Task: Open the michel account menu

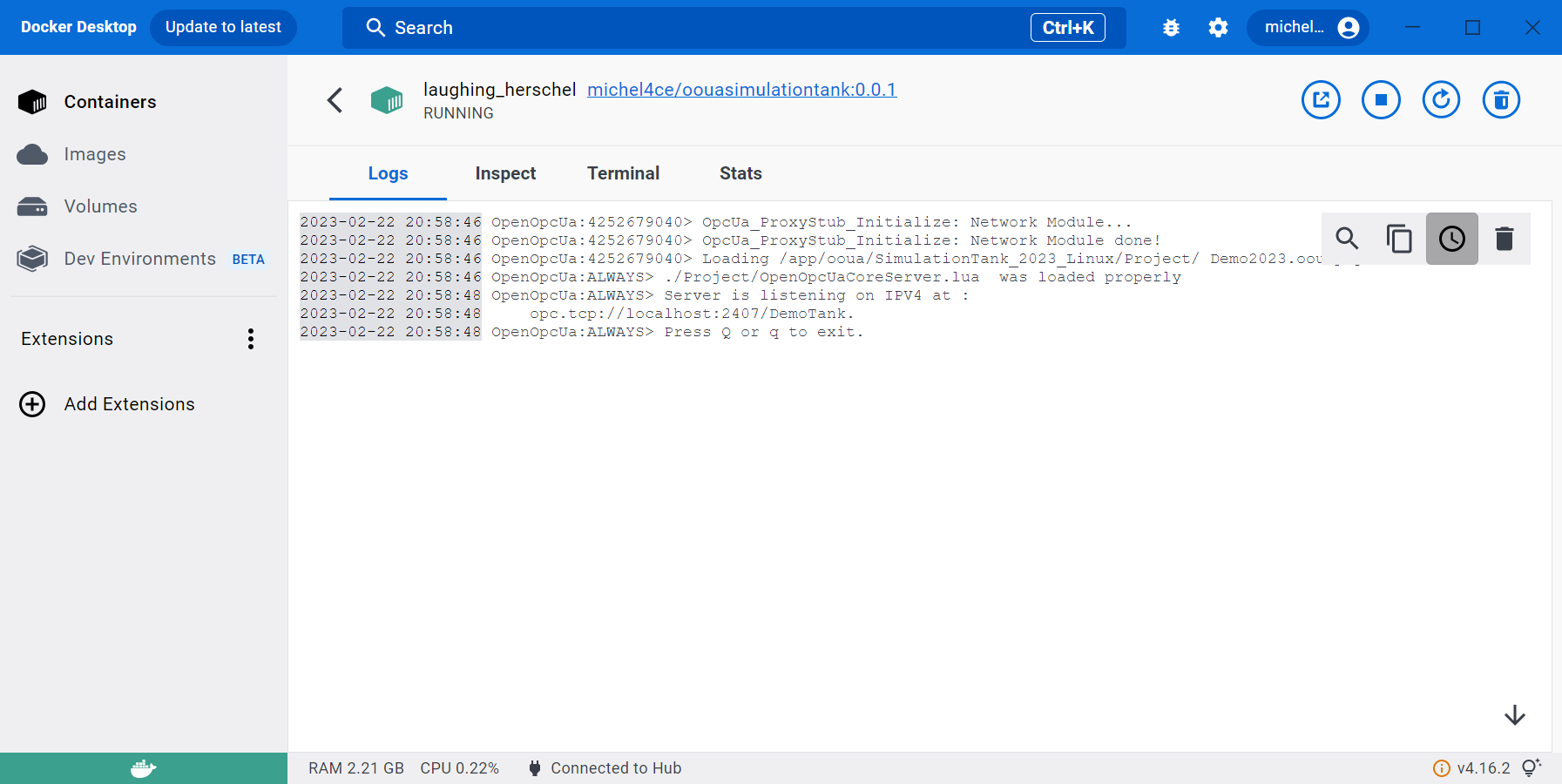Action: coord(1308,28)
